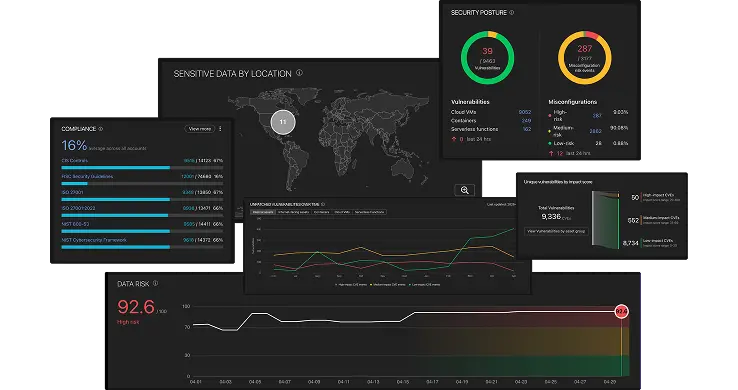The image size is (738, 390).
Task: Open the CIS Controls compliance link
Action: click(74, 160)
